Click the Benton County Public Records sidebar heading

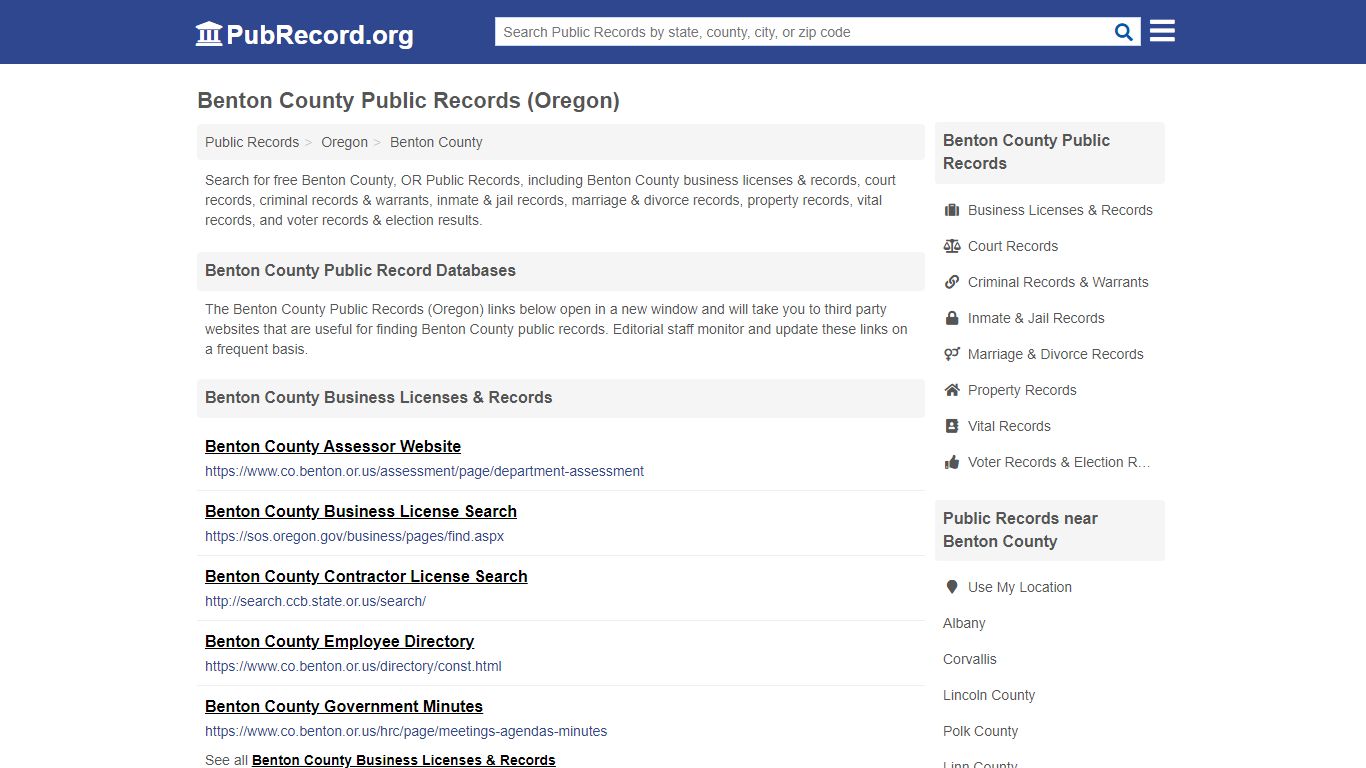pos(1026,152)
